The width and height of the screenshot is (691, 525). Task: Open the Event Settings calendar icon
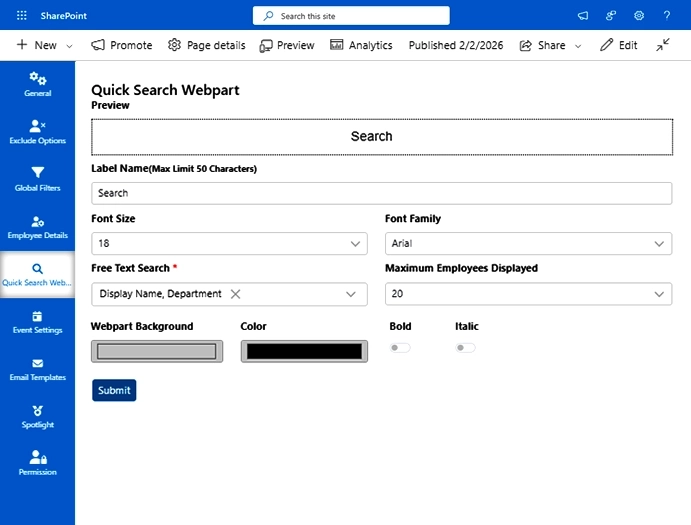click(37, 316)
